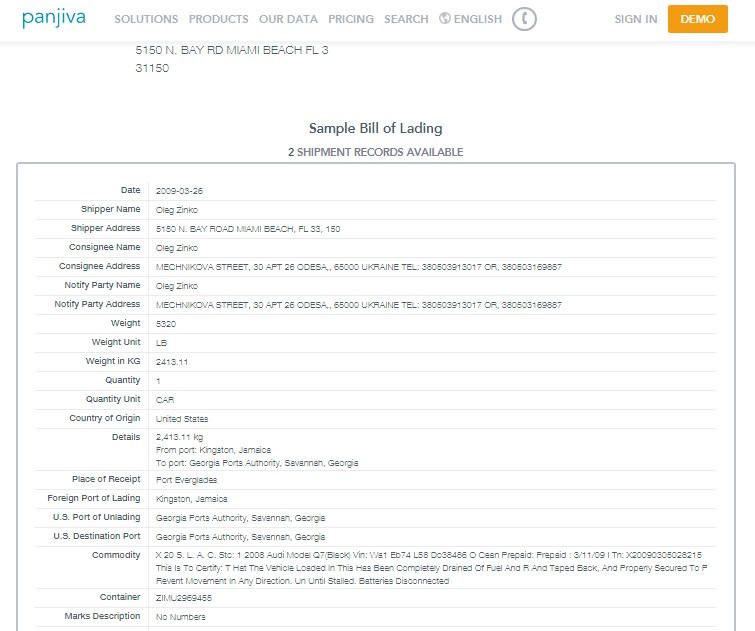Viewport: 755px width, 631px height.
Task: Click the globe language icon
Action: (445, 19)
